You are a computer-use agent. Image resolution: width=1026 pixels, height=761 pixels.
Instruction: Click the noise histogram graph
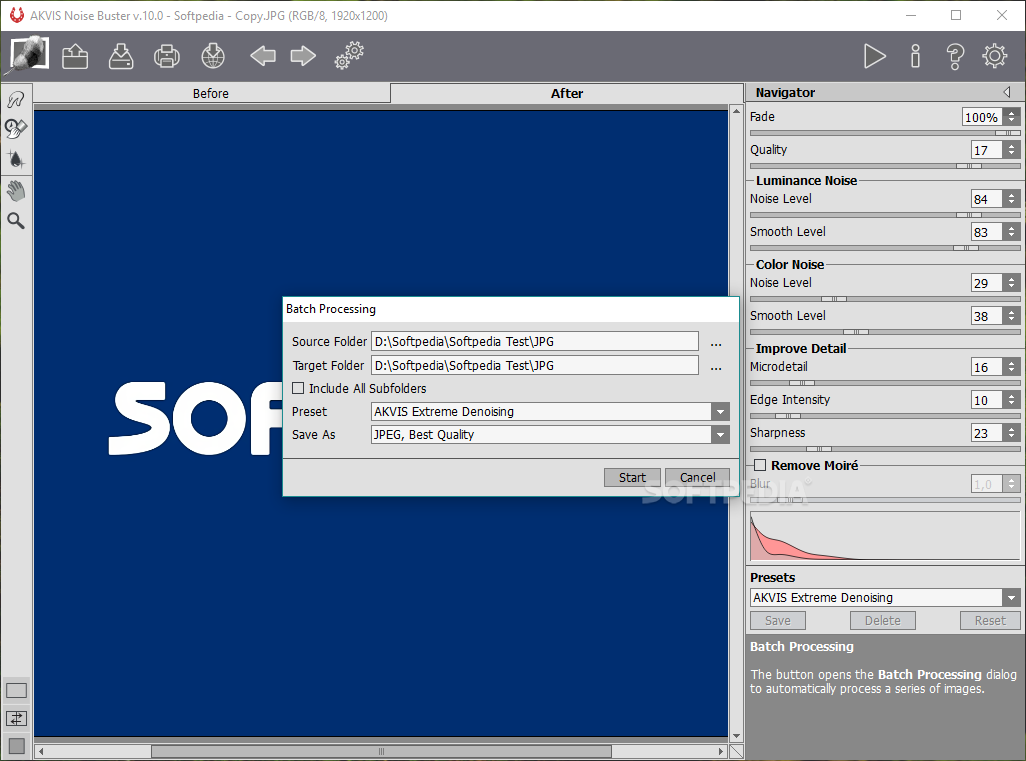pyautogui.click(x=885, y=536)
